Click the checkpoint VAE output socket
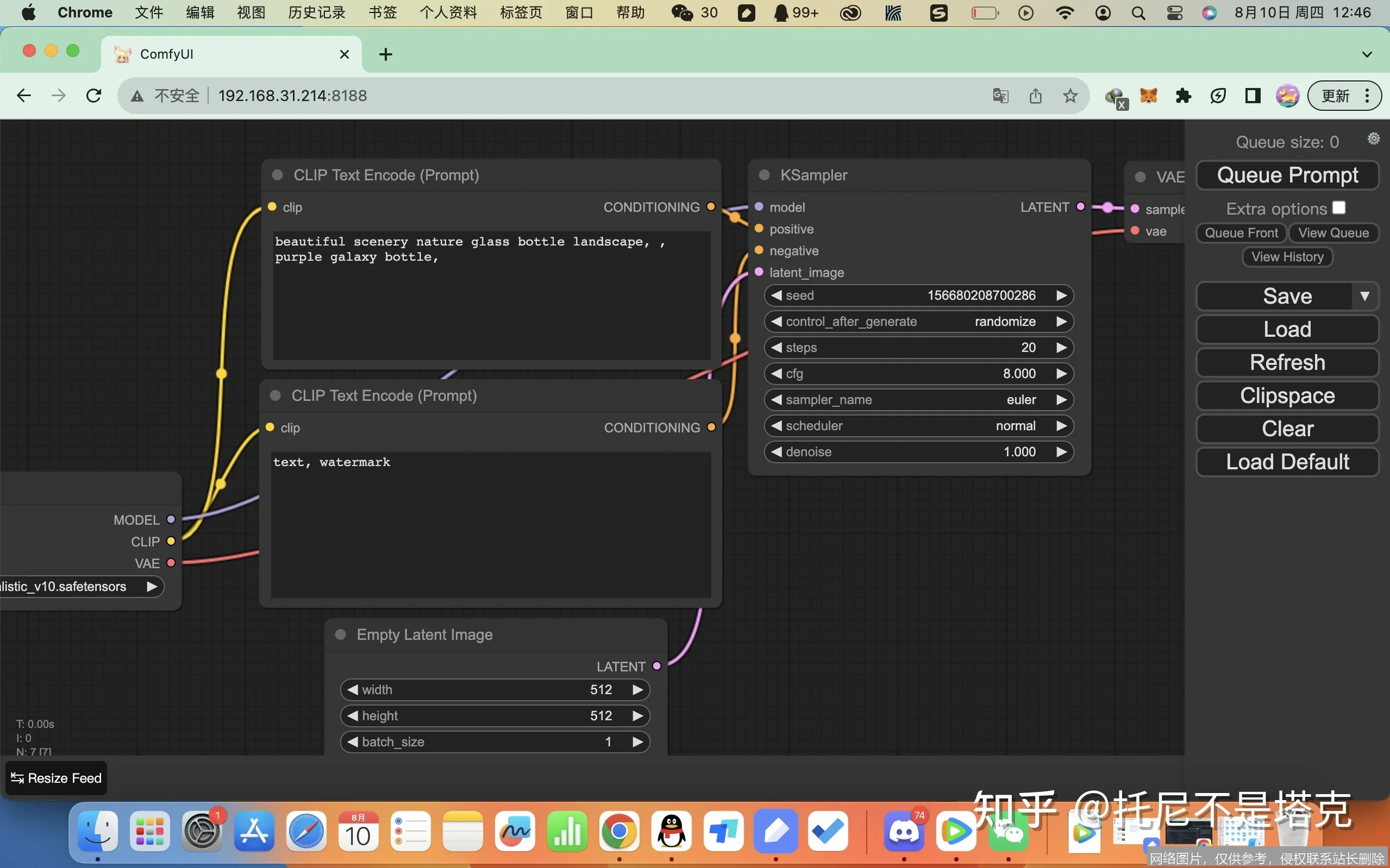 (x=171, y=563)
